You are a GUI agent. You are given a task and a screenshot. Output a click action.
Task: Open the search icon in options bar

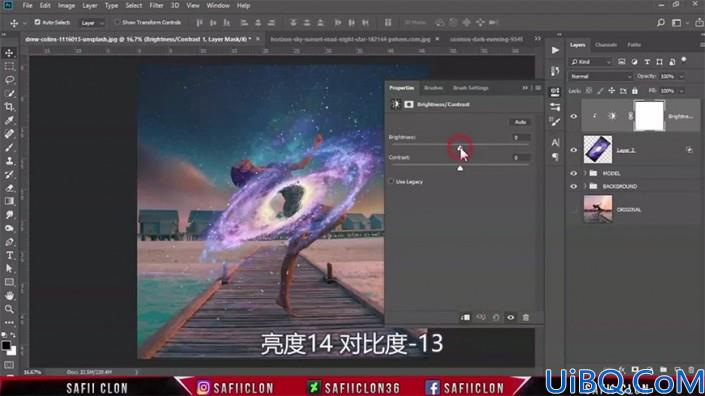(x=660, y=22)
